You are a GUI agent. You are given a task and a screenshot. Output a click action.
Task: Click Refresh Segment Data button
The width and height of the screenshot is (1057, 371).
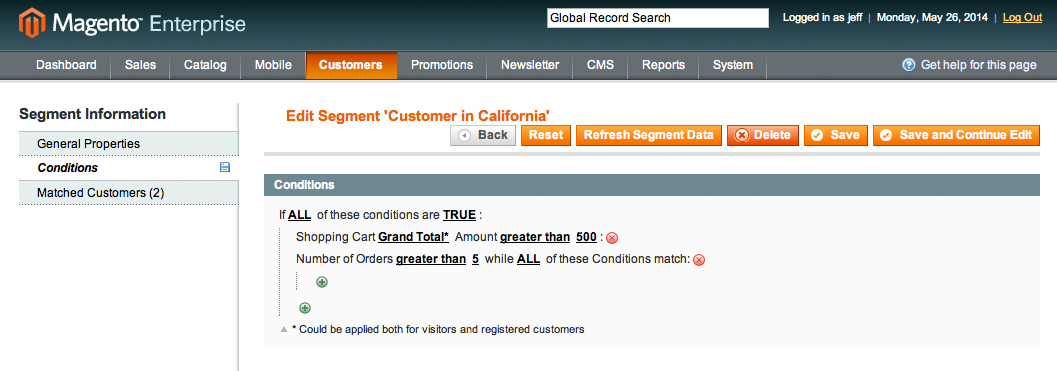(648, 135)
